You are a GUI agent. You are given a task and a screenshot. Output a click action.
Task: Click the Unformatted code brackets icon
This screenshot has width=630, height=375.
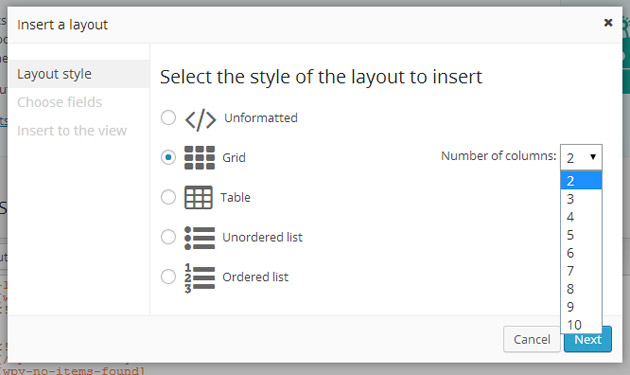click(x=200, y=119)
